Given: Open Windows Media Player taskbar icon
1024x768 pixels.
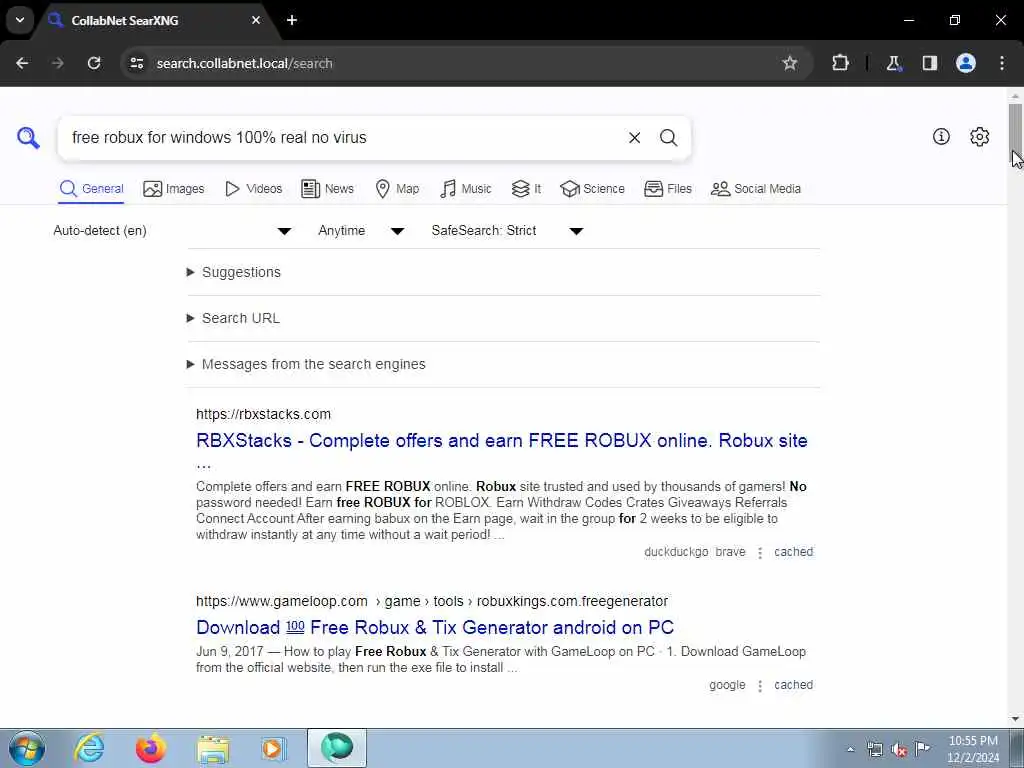Looking at the screenshot, I should (274, 748).
